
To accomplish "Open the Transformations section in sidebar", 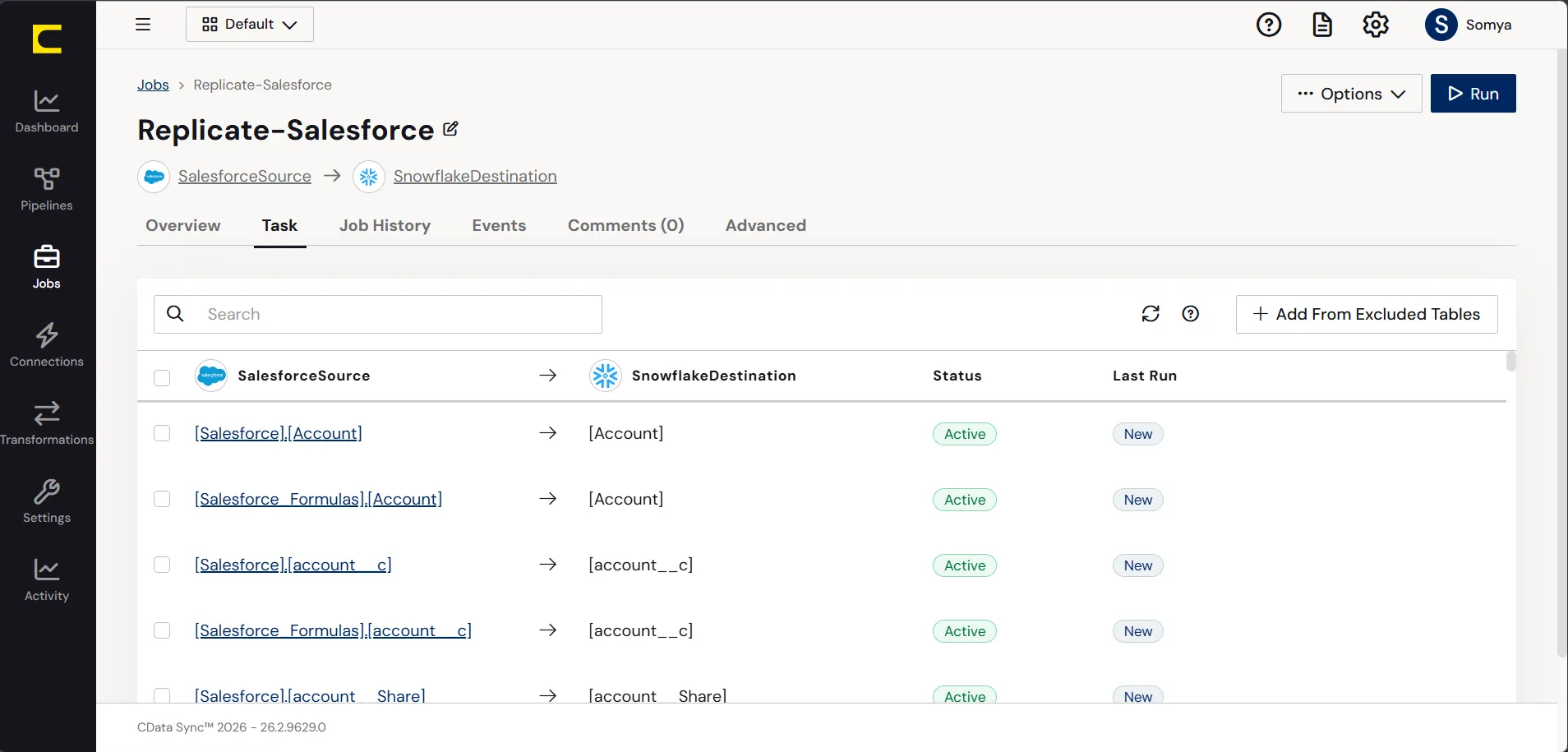I will 47,423.
